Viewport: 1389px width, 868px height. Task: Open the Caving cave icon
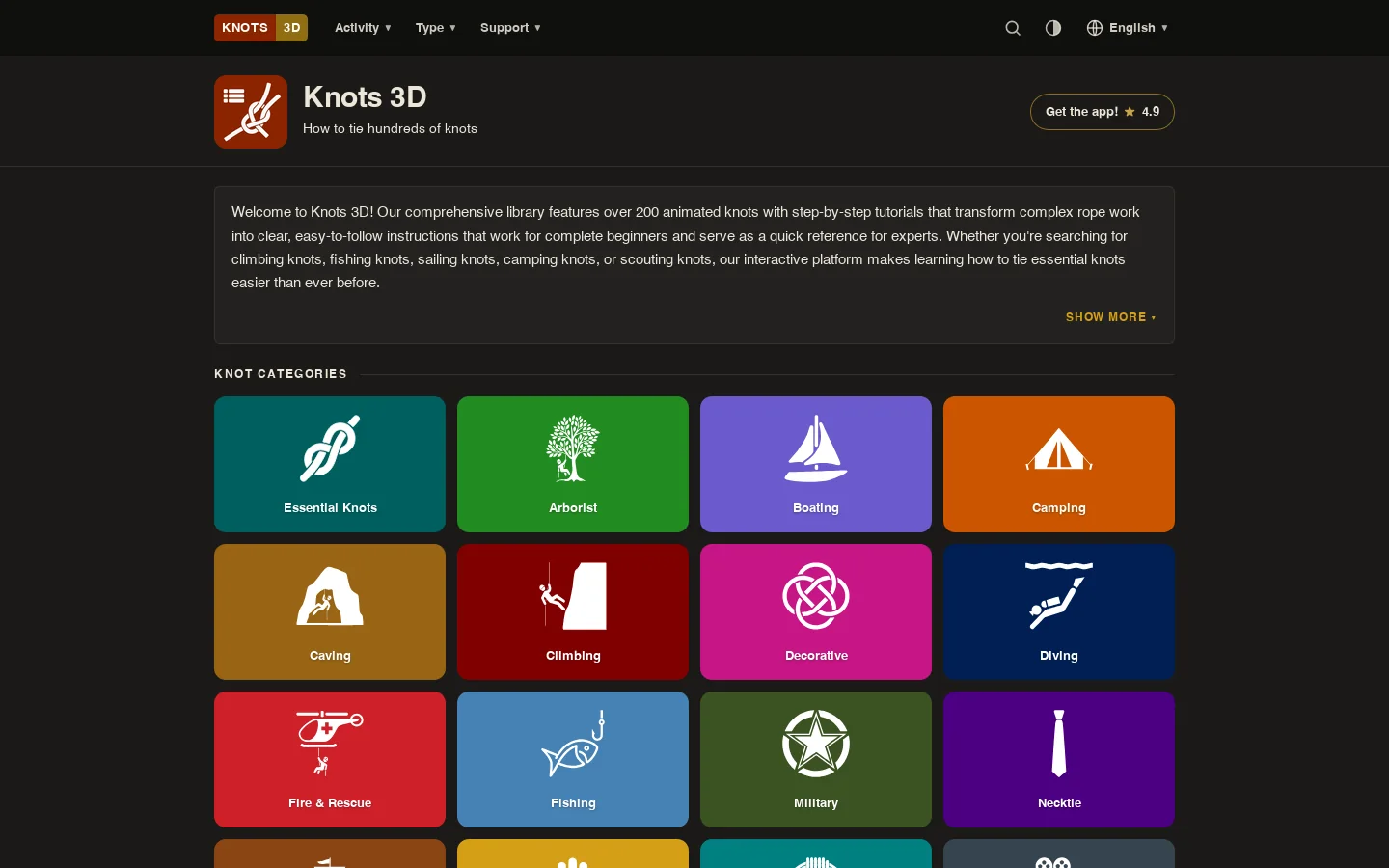330,596
